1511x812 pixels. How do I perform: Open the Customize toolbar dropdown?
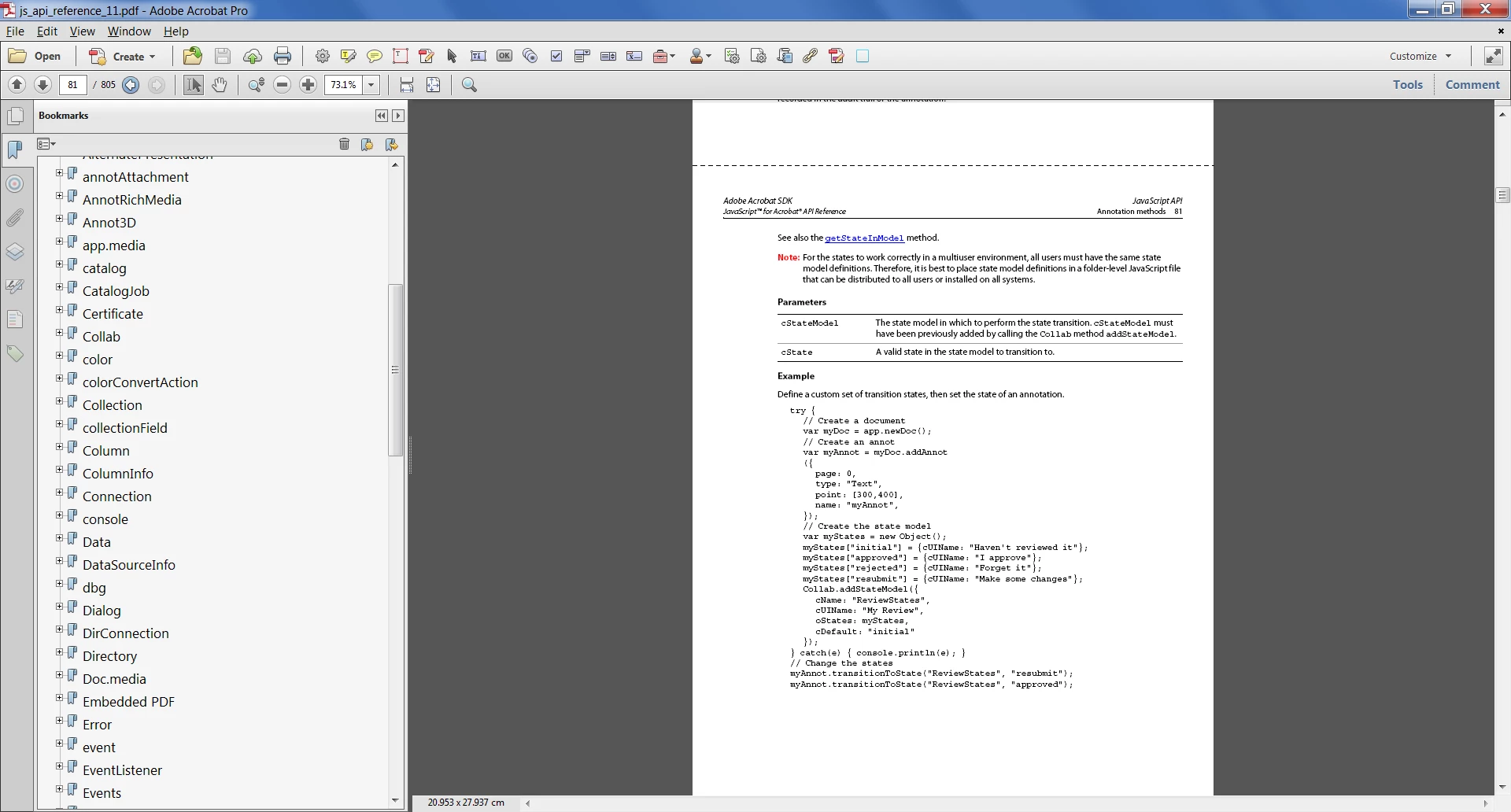tap(1420, 56)
